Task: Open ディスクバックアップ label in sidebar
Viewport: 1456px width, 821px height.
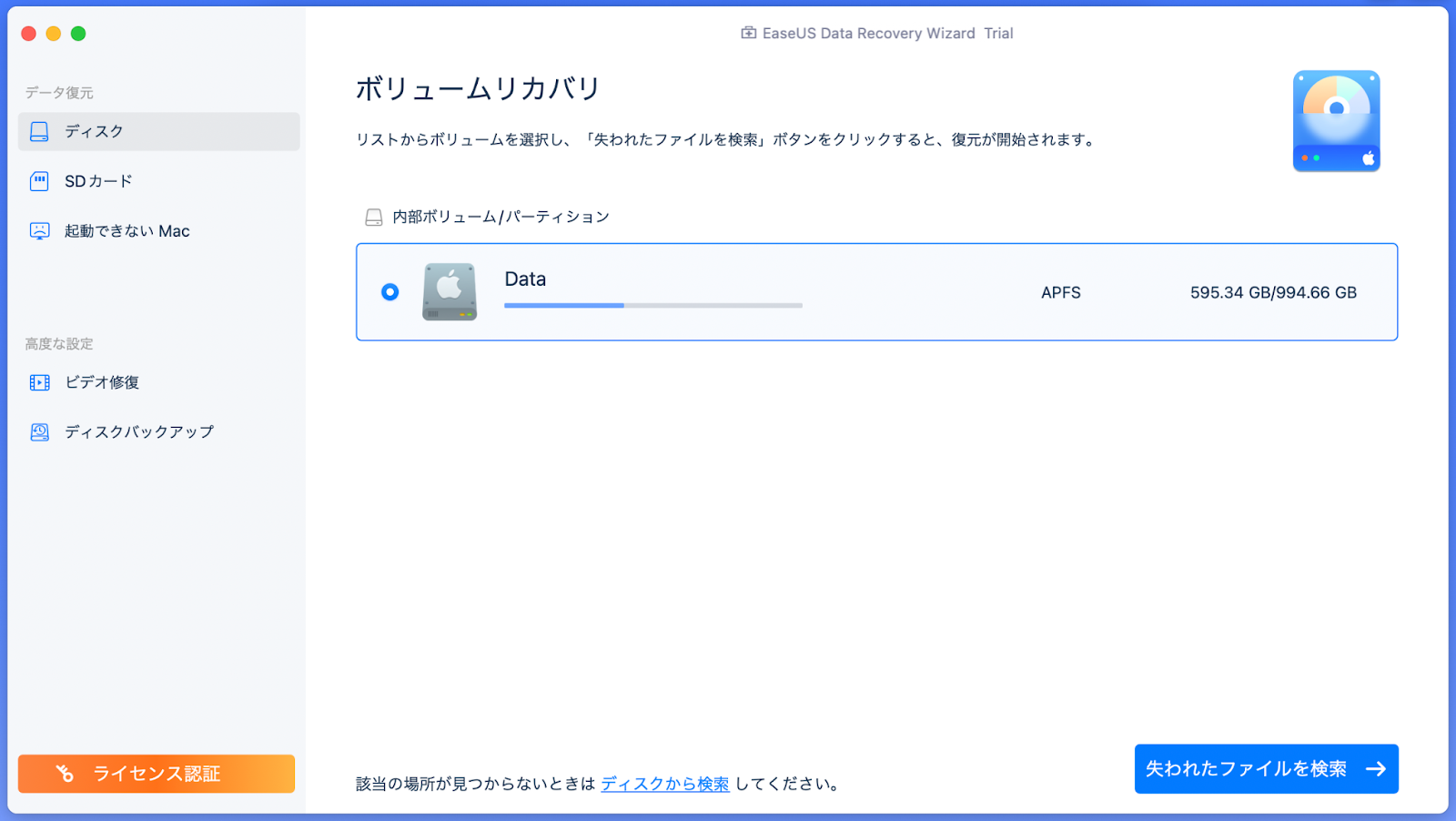Action: tap(139, 431)
